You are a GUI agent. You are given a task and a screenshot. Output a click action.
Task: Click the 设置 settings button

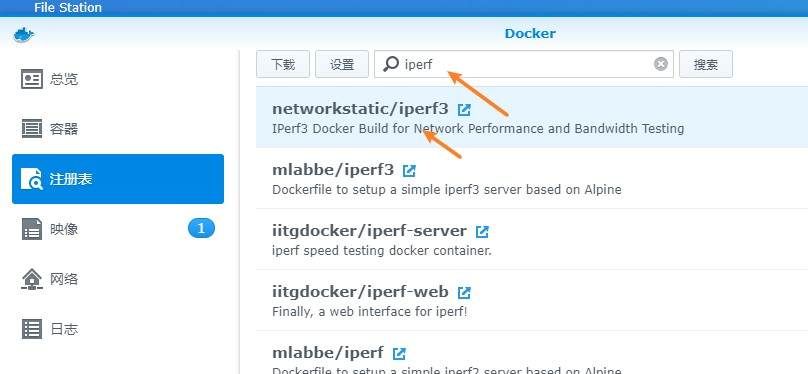point(342,64)
